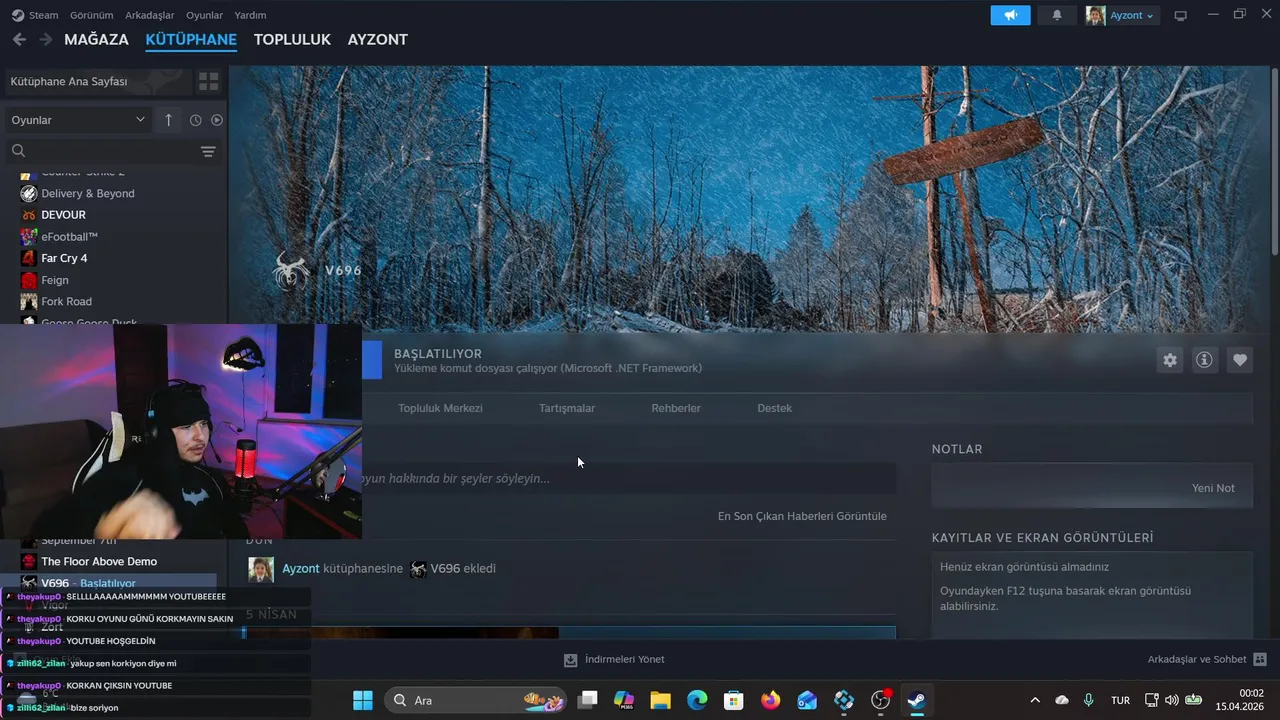Open the Topluluk Merkezi tab
1280x720 pixels.
click(440, 408)
